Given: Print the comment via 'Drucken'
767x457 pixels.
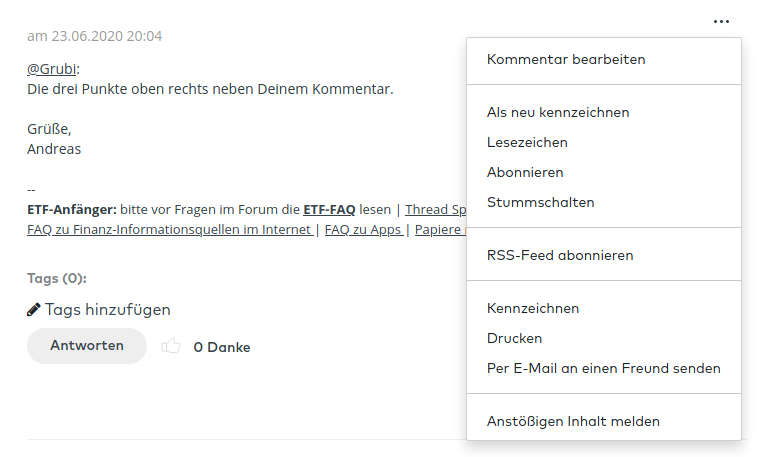Looking at the screenshot, I should 514,339.
